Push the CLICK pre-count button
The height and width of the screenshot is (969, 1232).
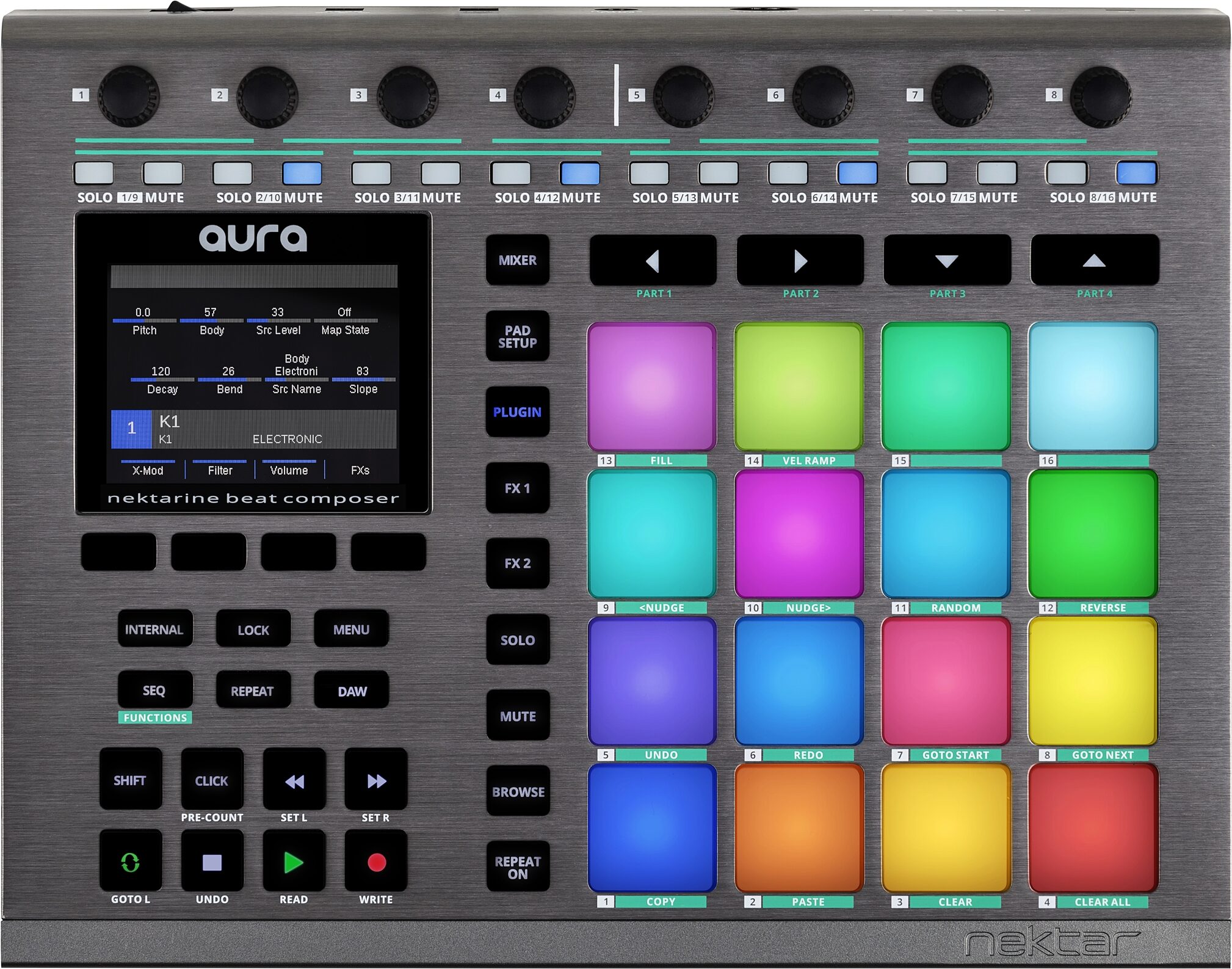point(212,780)
